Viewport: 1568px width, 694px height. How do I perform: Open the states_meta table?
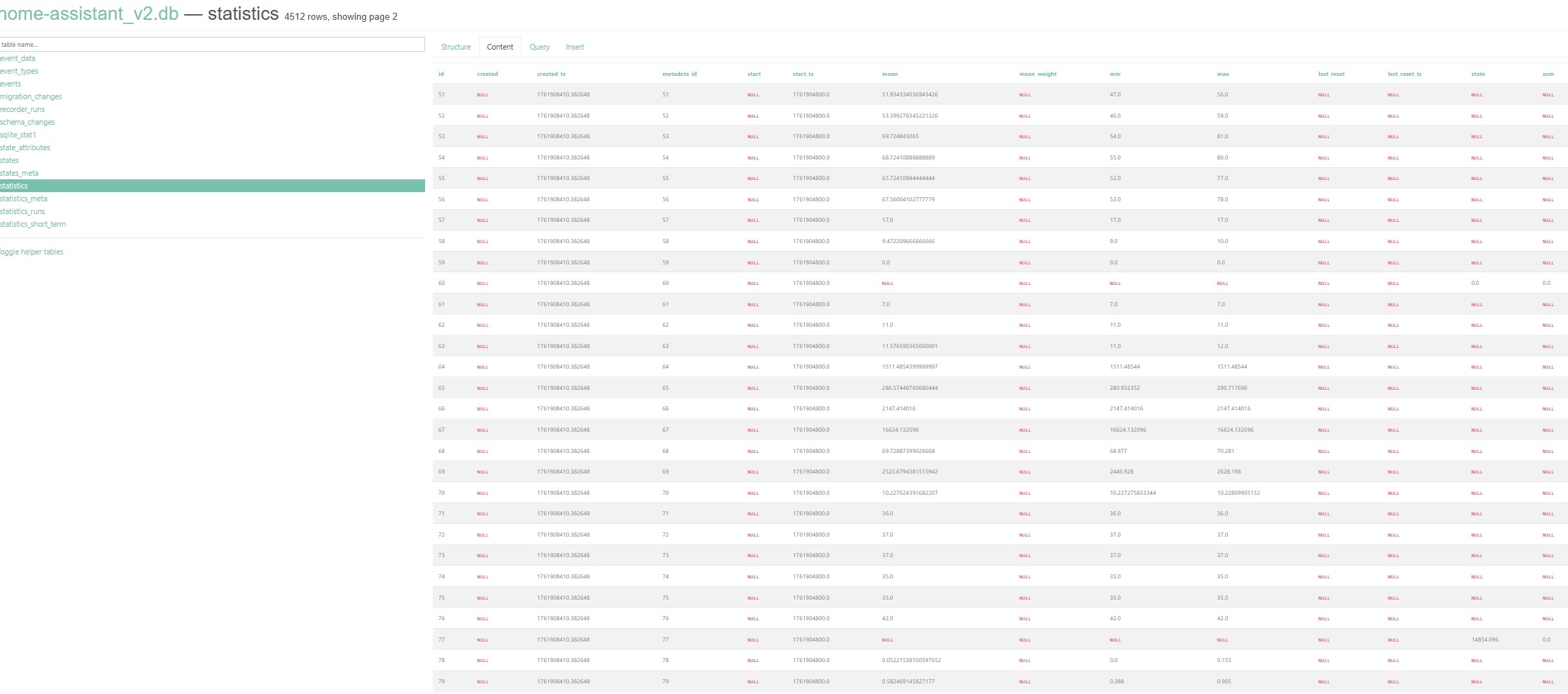pos(20,173)
